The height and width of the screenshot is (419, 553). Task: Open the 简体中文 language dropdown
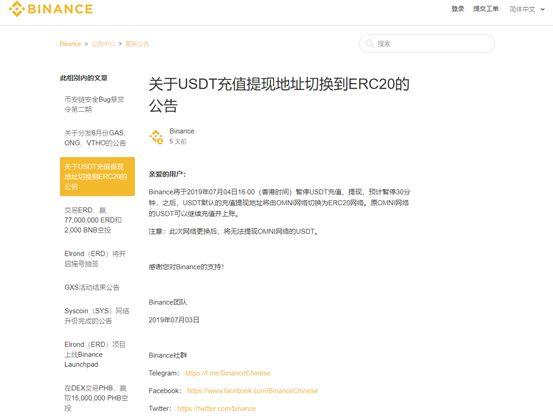(x=527, y=9)
